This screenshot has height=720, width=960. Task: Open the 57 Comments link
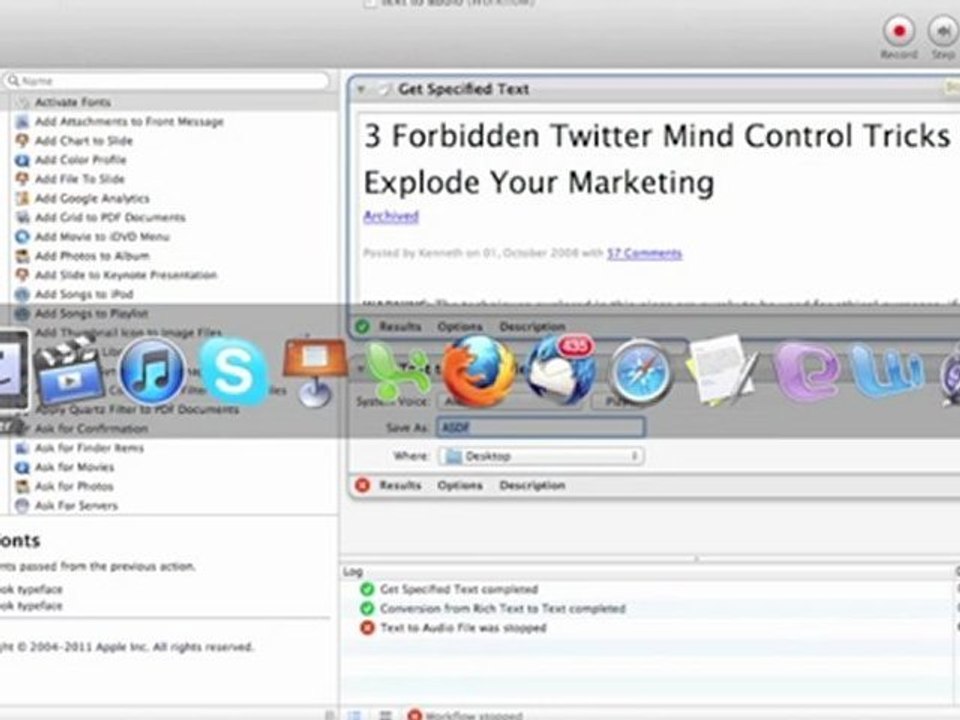tap(644, 253)
